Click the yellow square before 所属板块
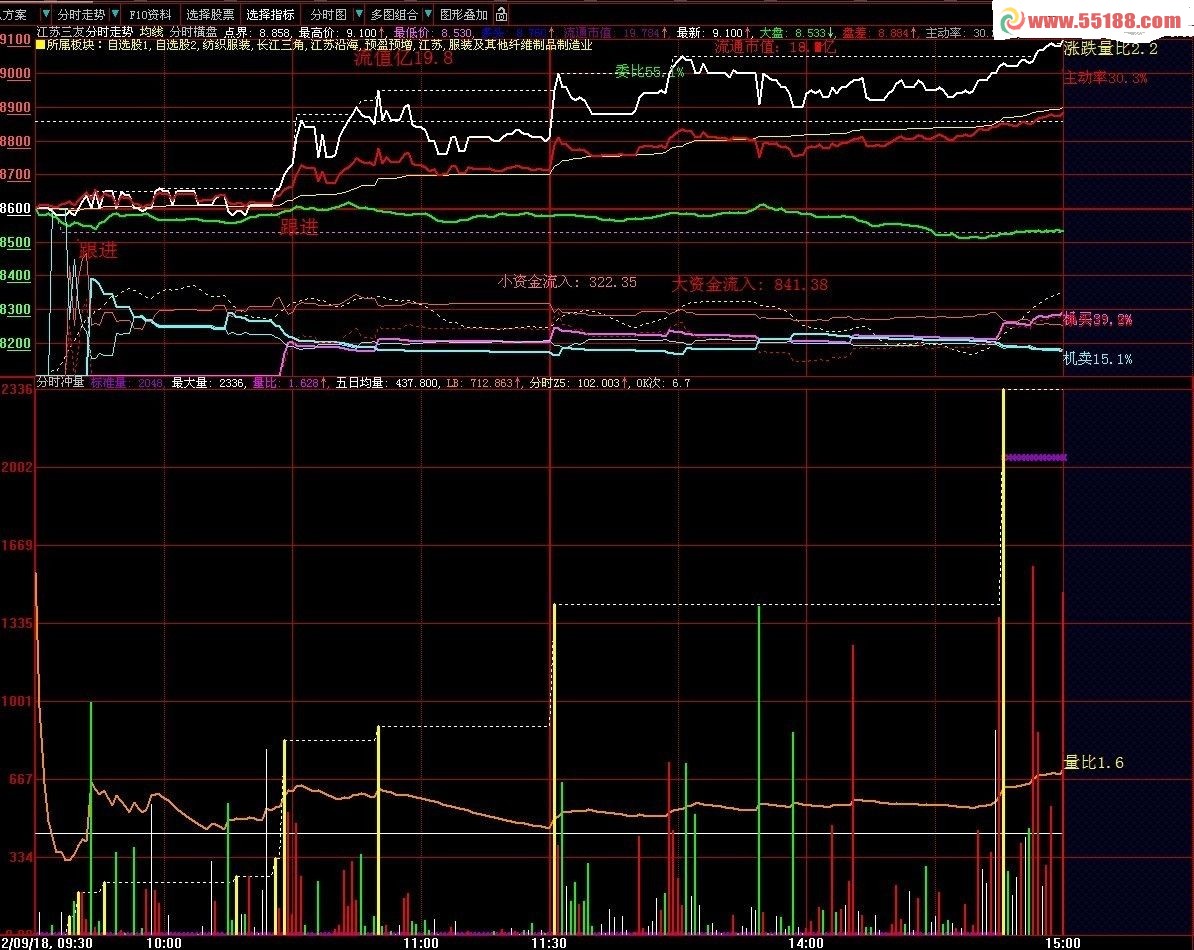 40,45
